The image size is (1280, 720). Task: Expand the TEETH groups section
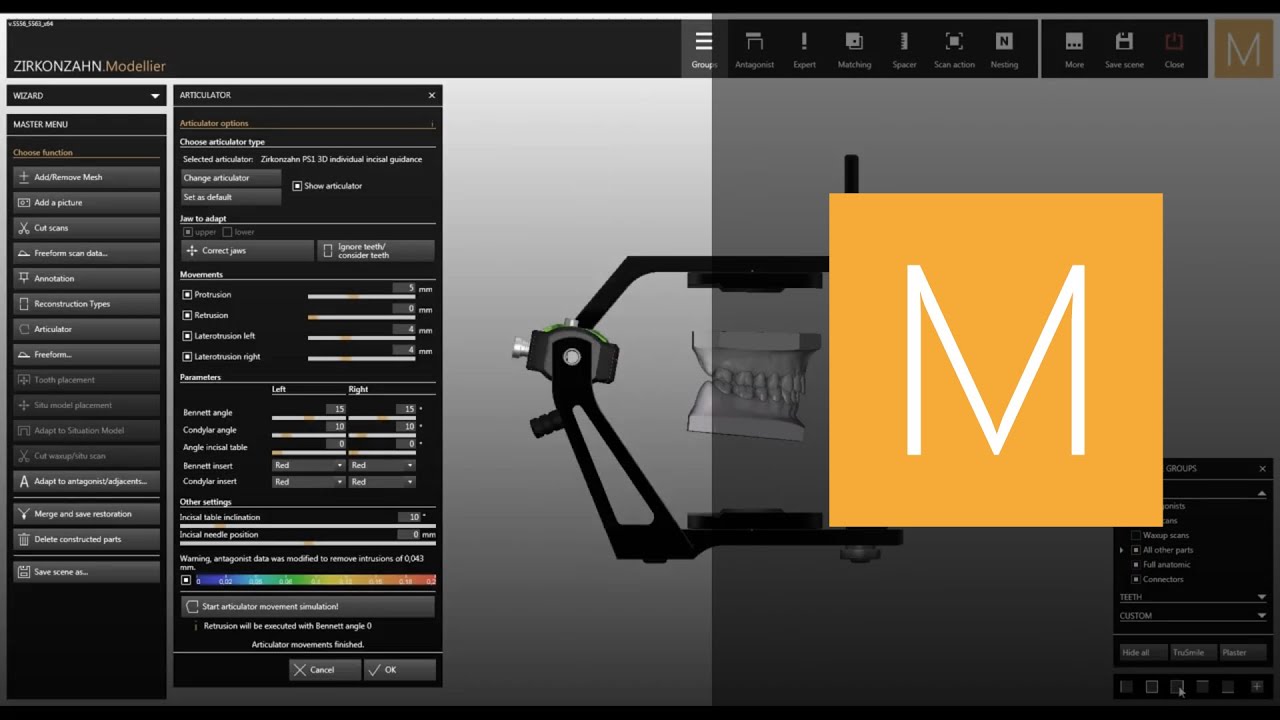pyautogui.click(x=1262, y=597)
